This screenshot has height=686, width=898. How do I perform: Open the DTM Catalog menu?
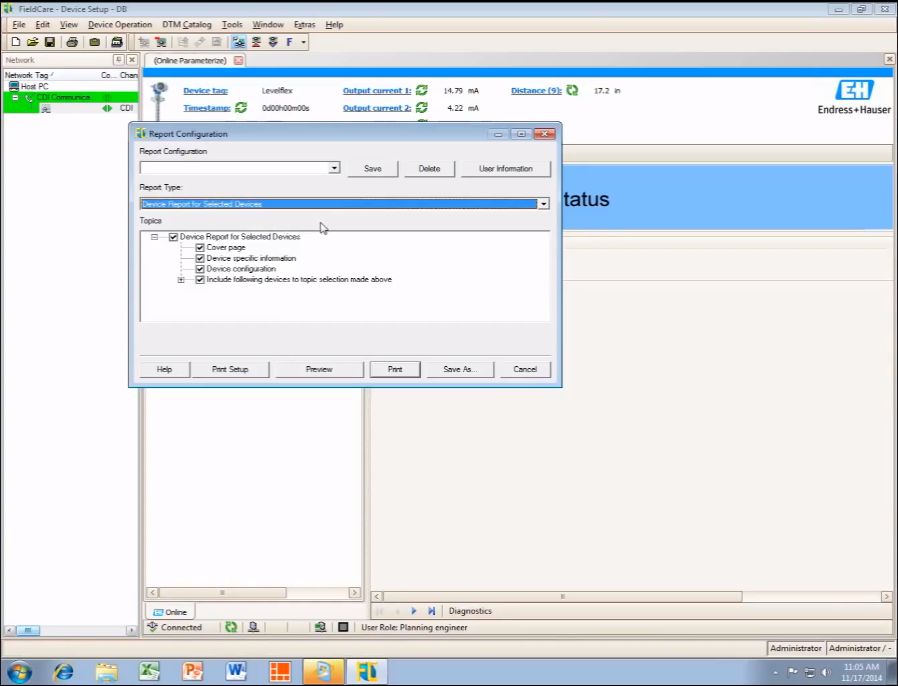click(x=186, y=24)
